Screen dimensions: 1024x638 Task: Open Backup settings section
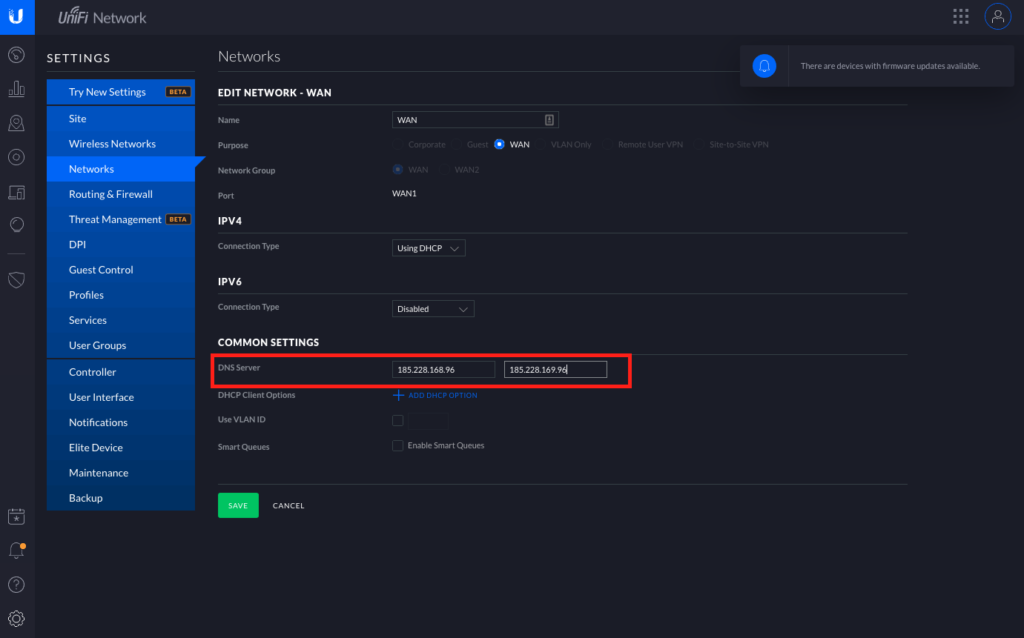[121, 498]
